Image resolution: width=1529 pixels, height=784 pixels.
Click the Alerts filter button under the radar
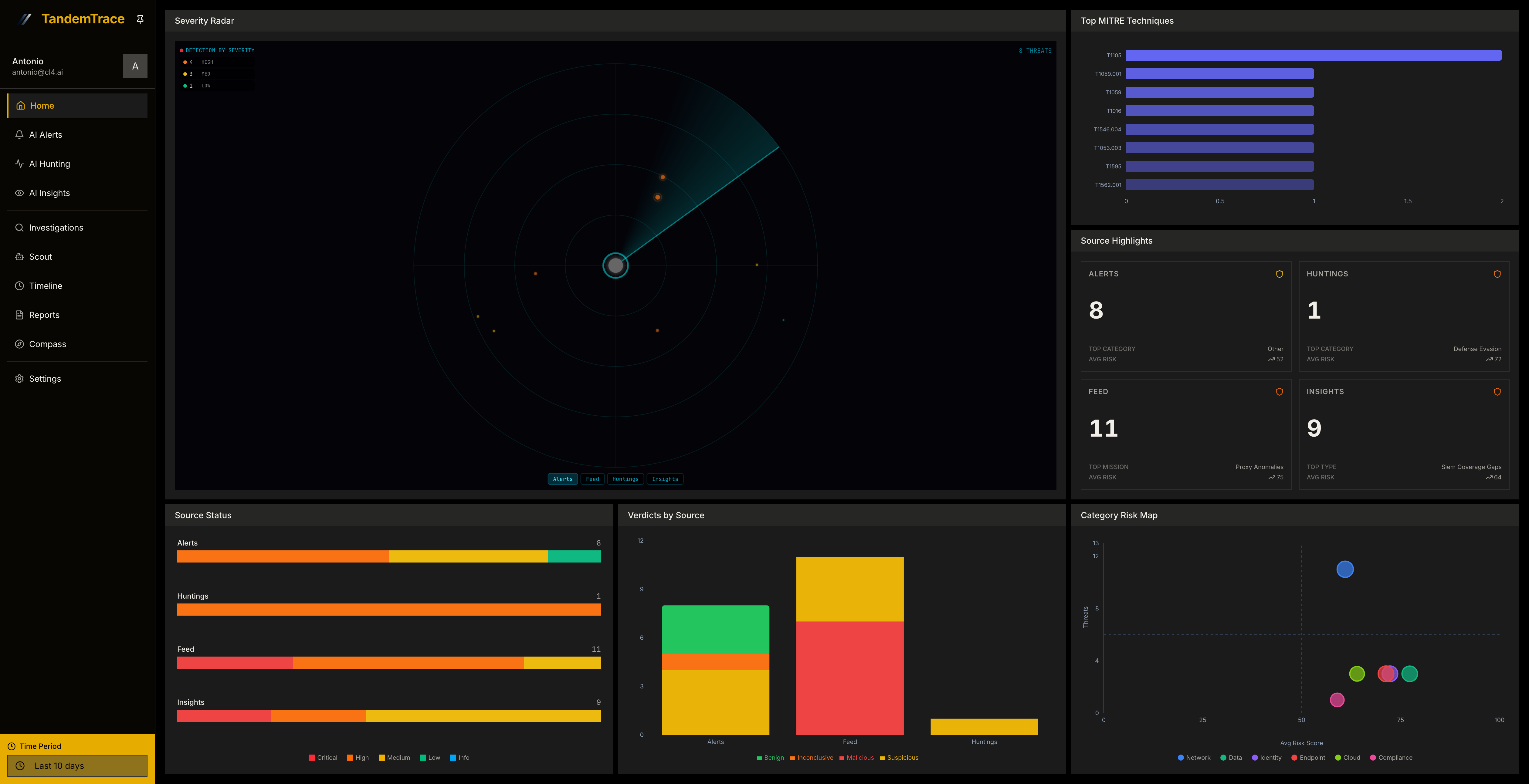[x=562, y=479]
